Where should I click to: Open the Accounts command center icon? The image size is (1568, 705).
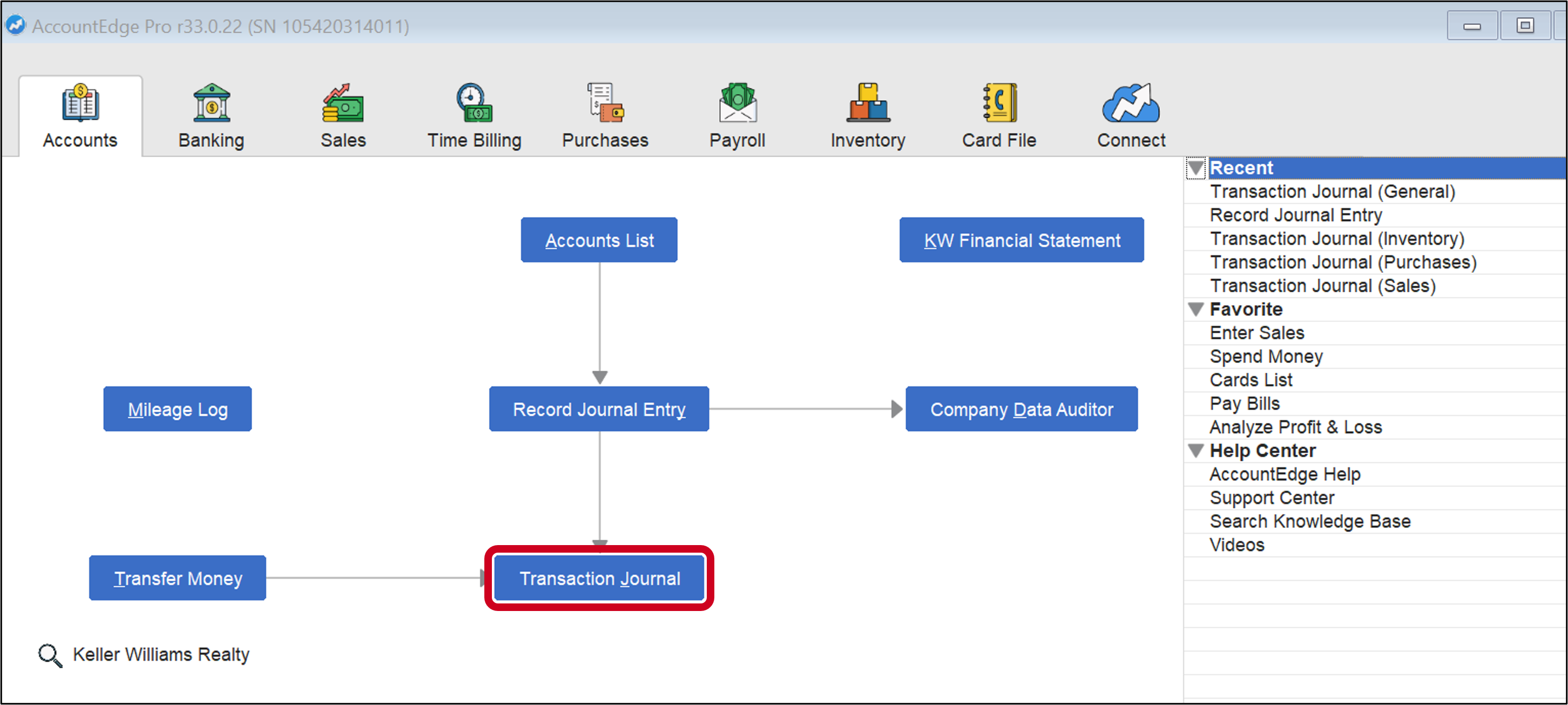click(x=80, y=103)
